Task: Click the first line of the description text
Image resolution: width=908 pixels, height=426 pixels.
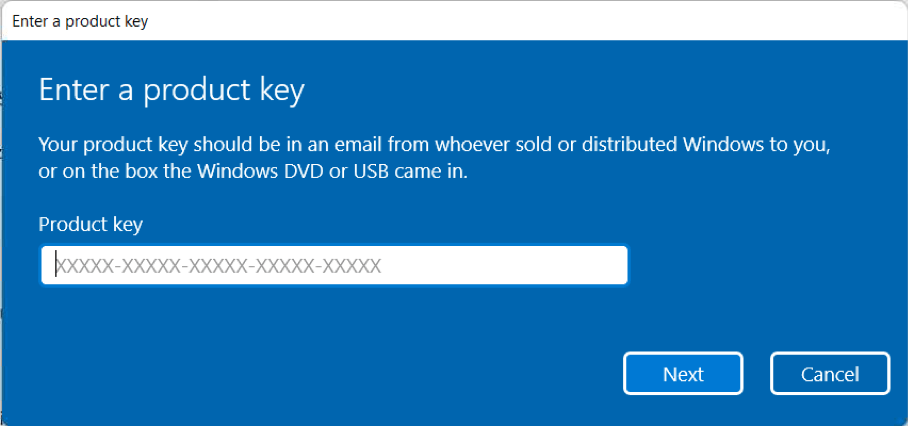Action: pyautogui.click(x=435, y=144)
